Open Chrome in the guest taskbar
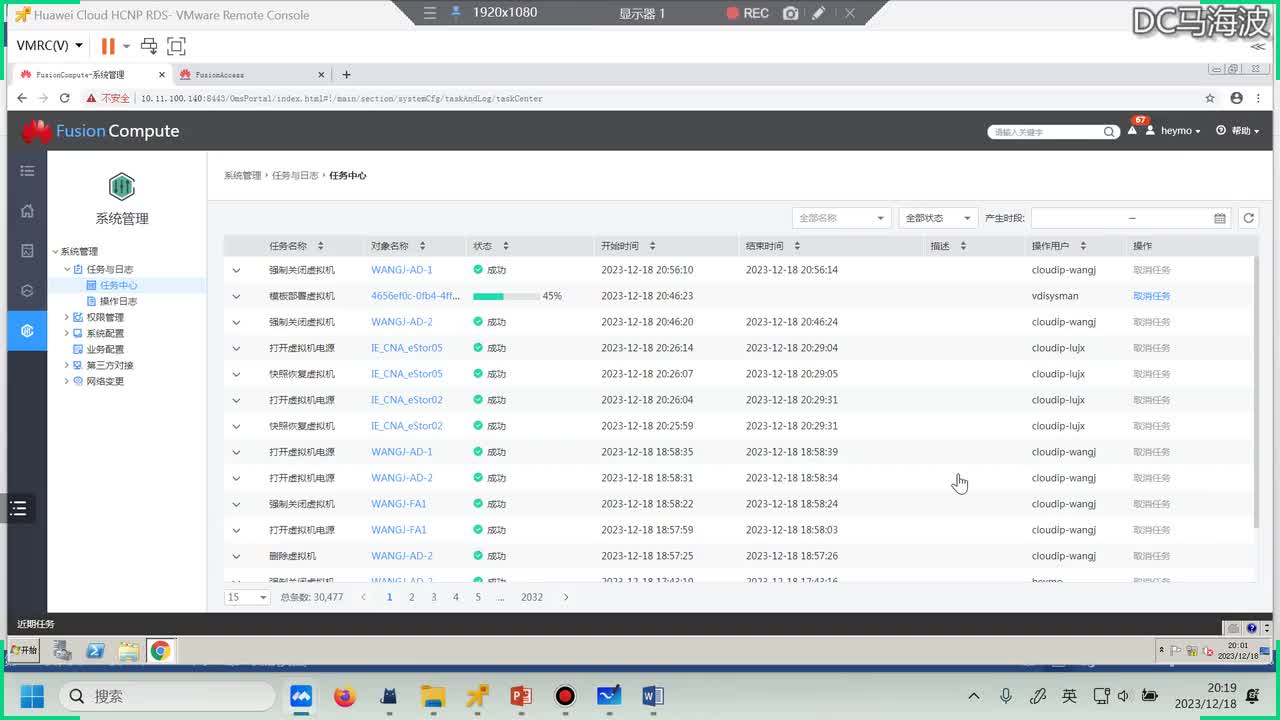This screenshot has height=720, width=1280. [160, 651]
